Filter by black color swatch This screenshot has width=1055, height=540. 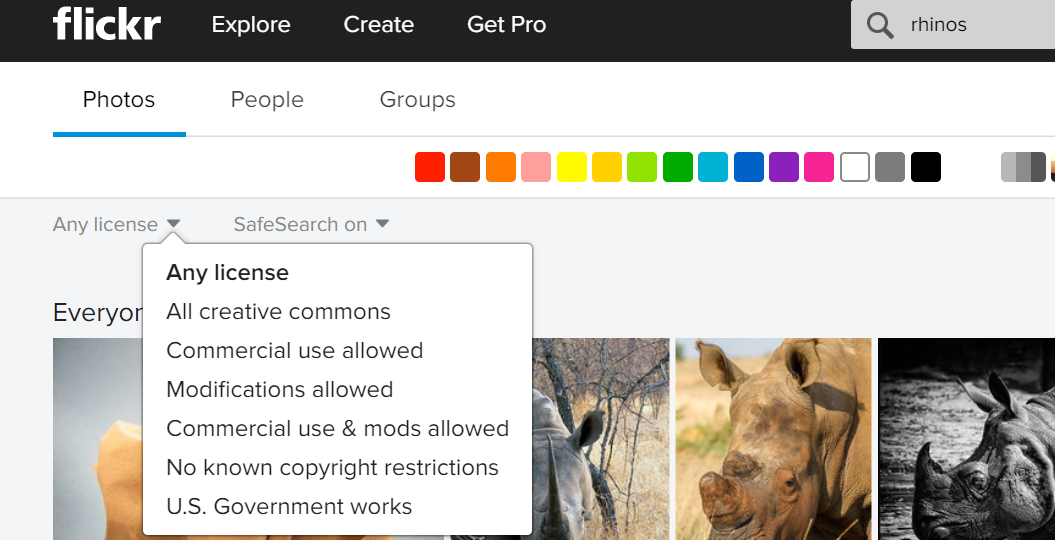(x=926, y=167)
